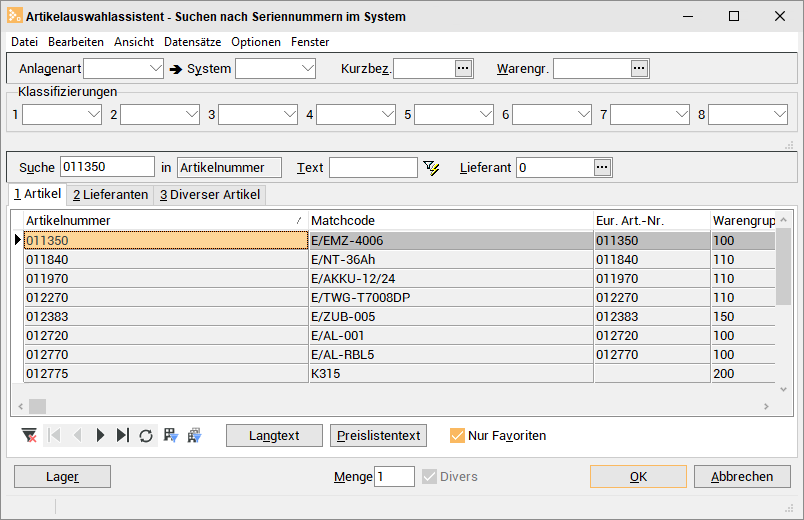Click single building filter icon
This screenshot has height=520, width=804.
tap(171, 435)
